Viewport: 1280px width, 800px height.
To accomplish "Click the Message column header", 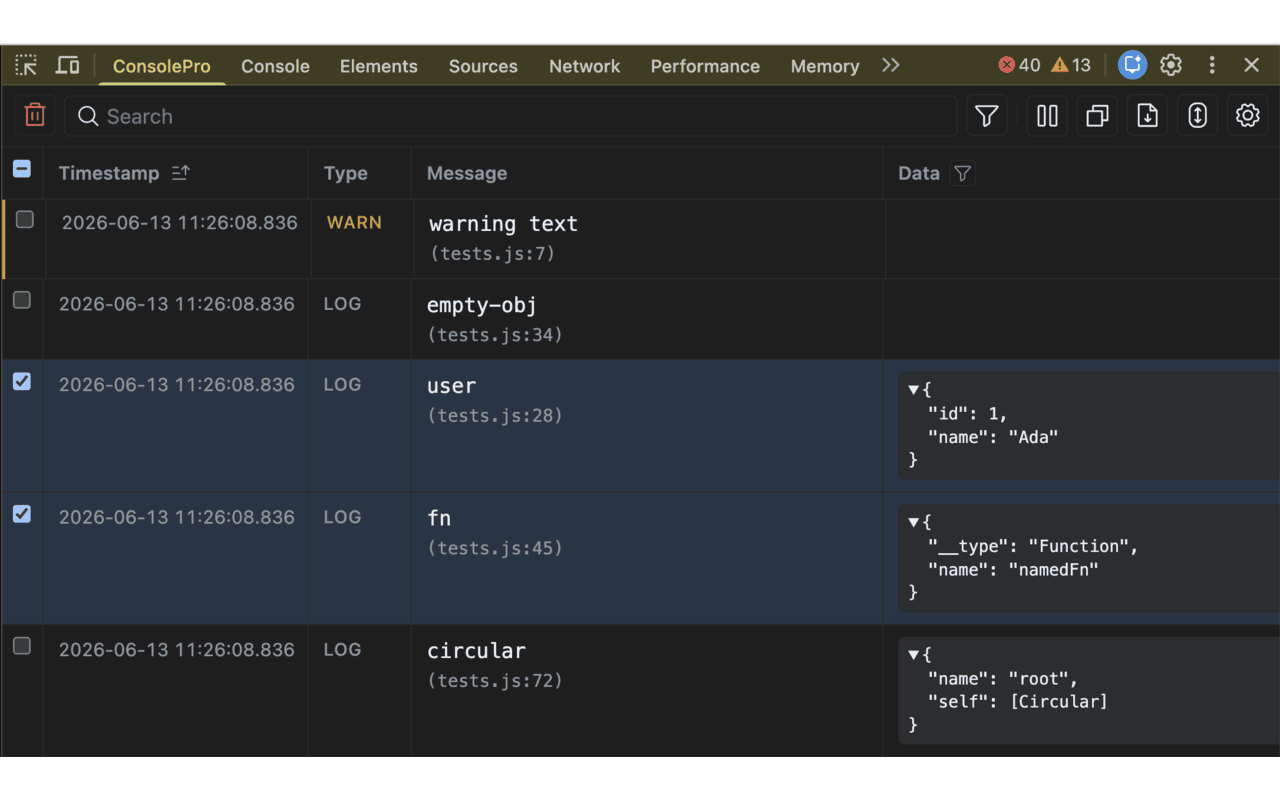I will [x=467, y=173].
